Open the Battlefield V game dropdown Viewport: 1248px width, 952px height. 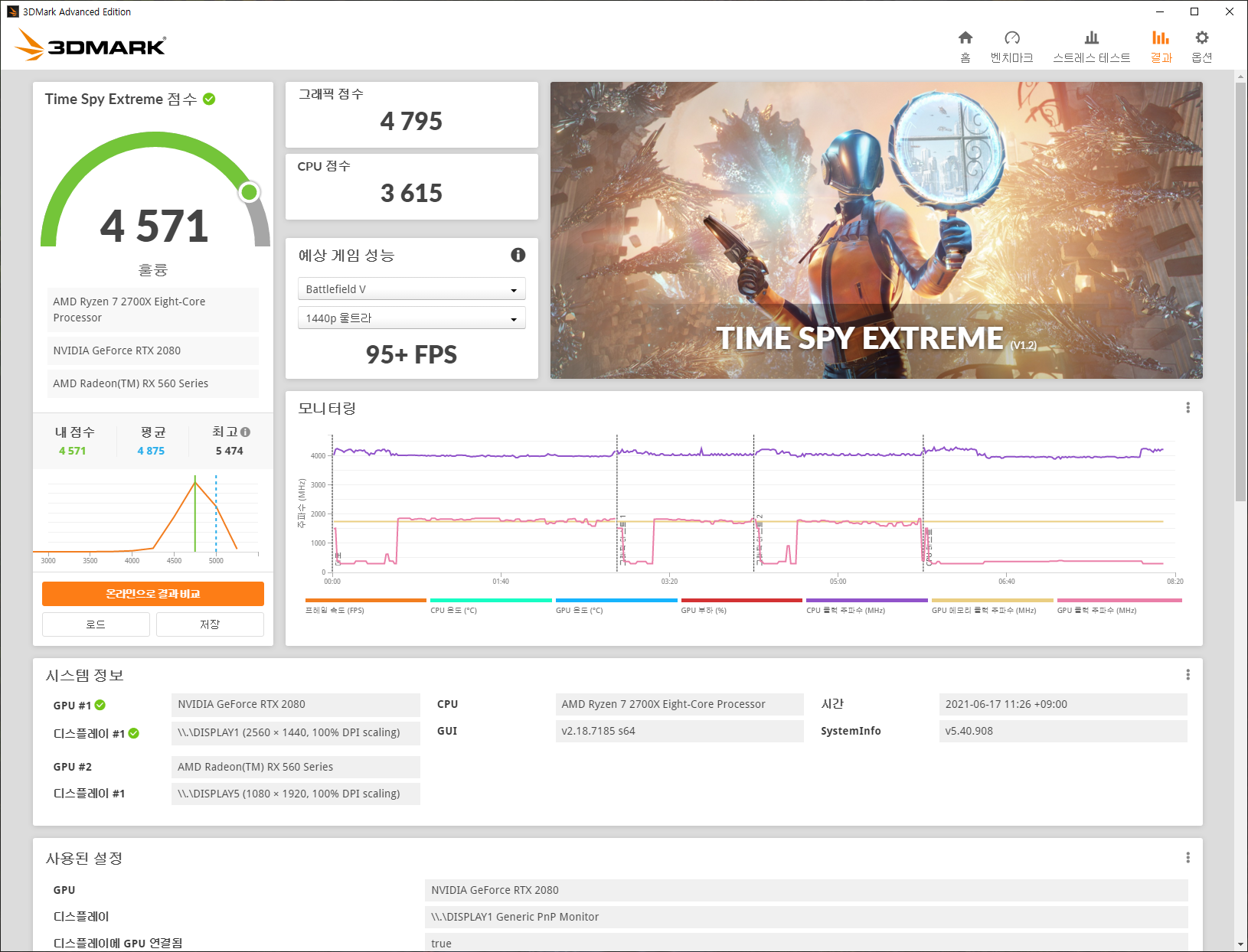[x=411, y=289]
